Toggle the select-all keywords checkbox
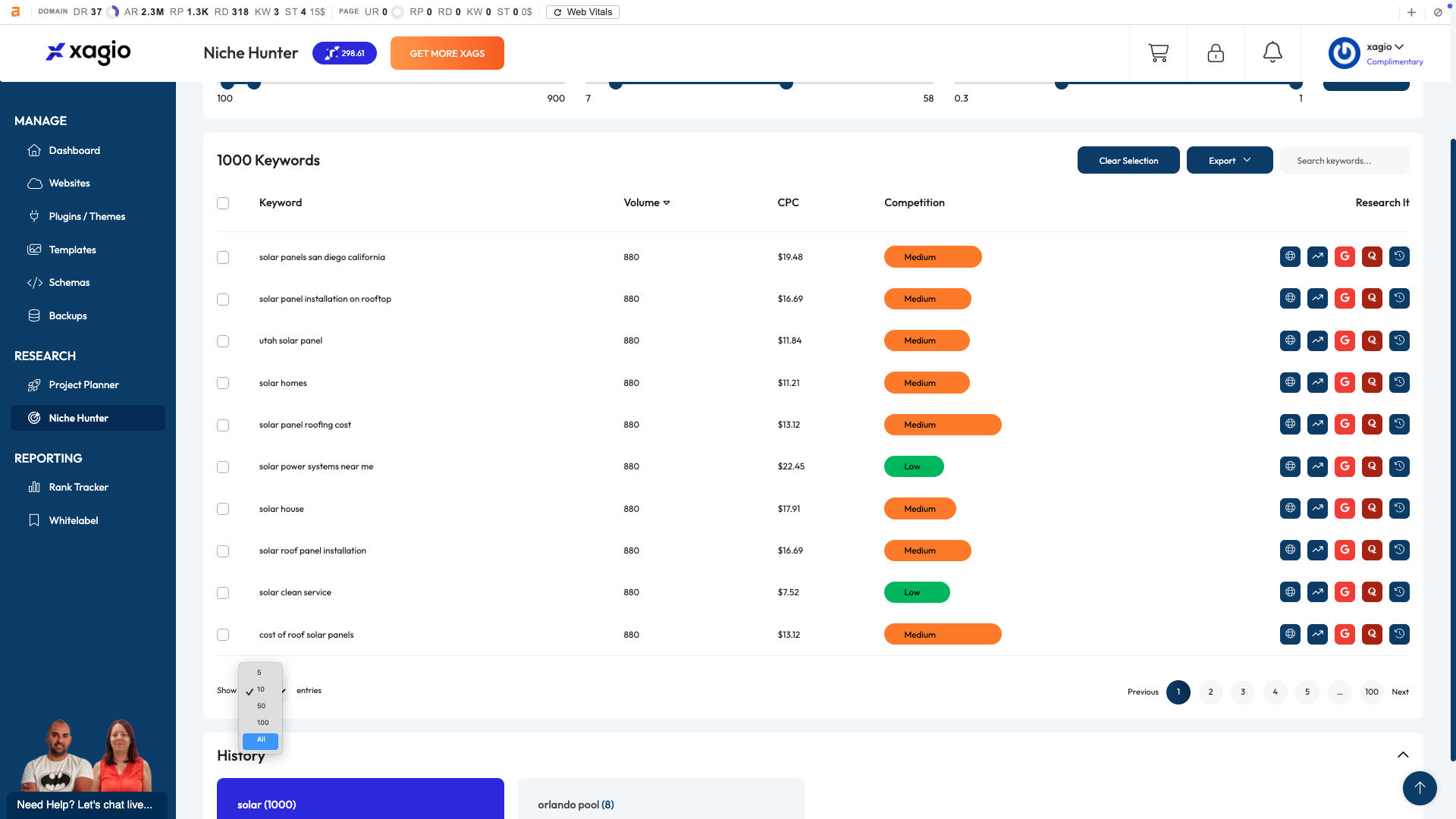 pyautogui.click(x=223, y=203)
